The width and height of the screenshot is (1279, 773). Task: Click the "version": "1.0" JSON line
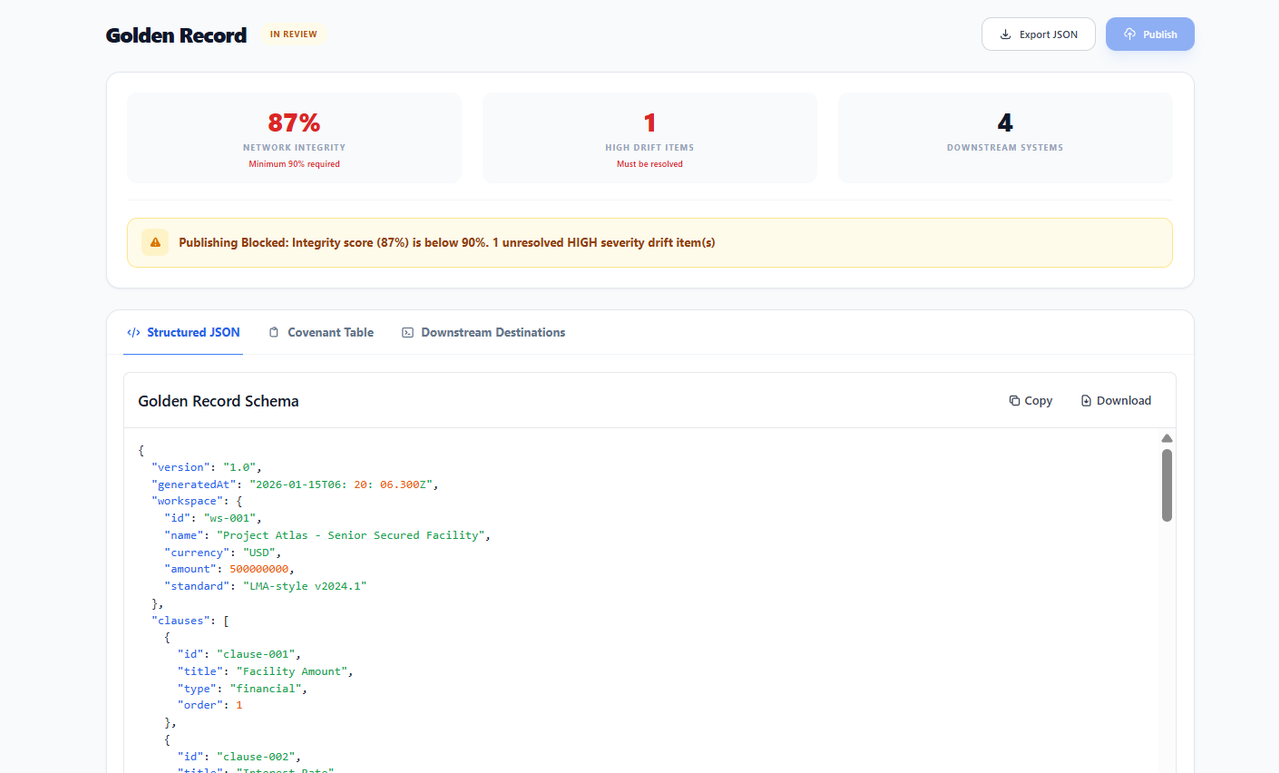click(206, 467)
